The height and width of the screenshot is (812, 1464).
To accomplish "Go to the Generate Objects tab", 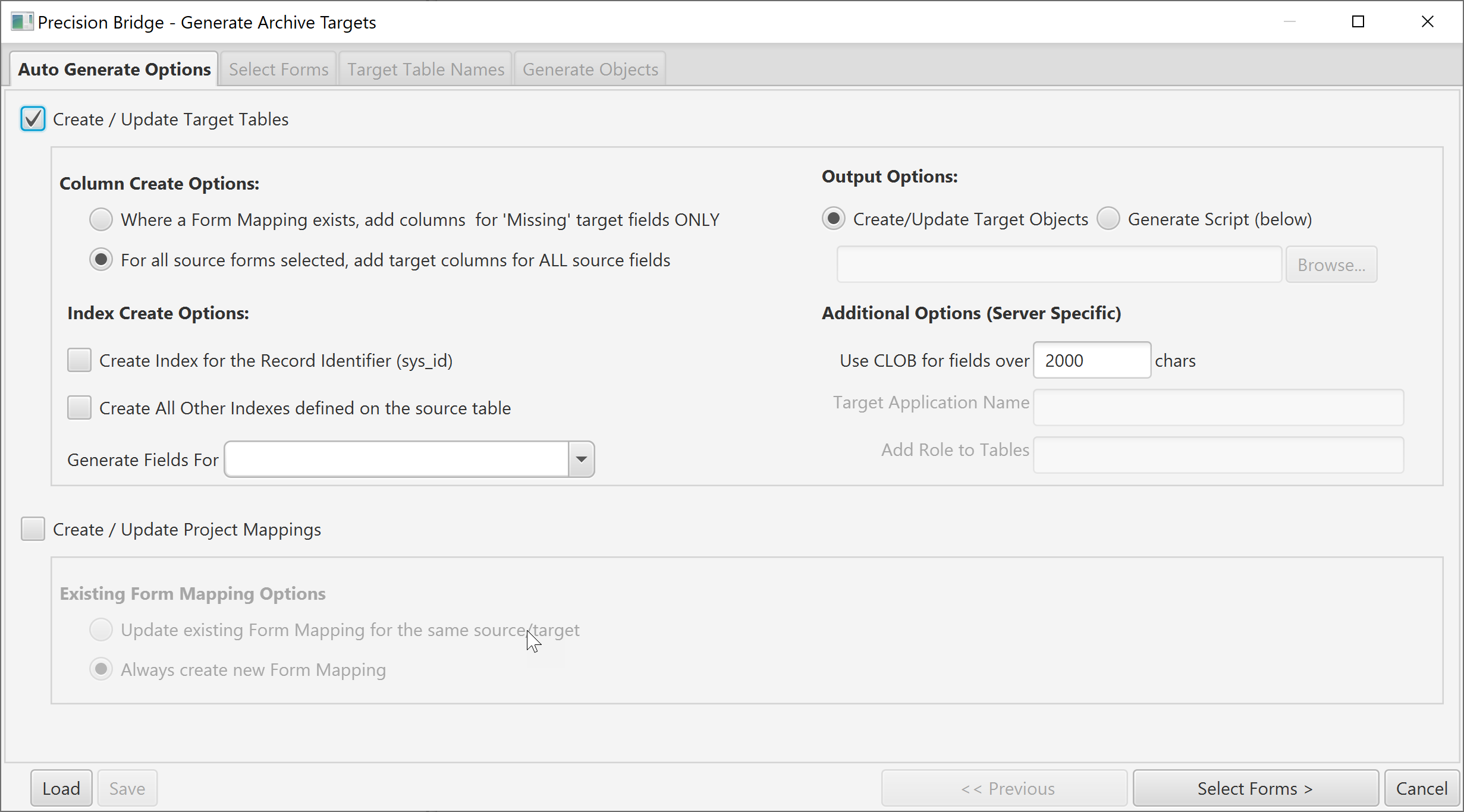I will click(x=590, y=69).
